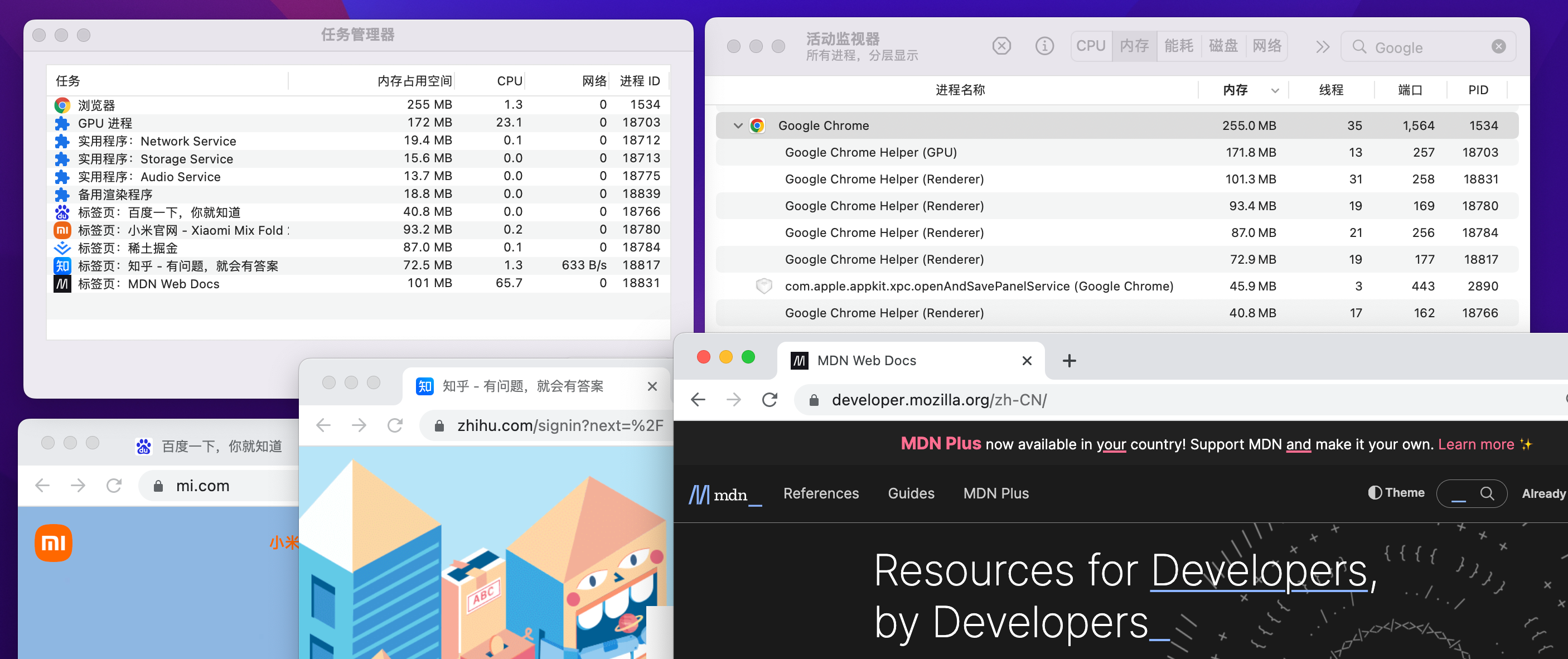The width and height of the screenshot is (1568, 659).
Task: Close the 知乎 browser tab
Action: click(652, 386)
